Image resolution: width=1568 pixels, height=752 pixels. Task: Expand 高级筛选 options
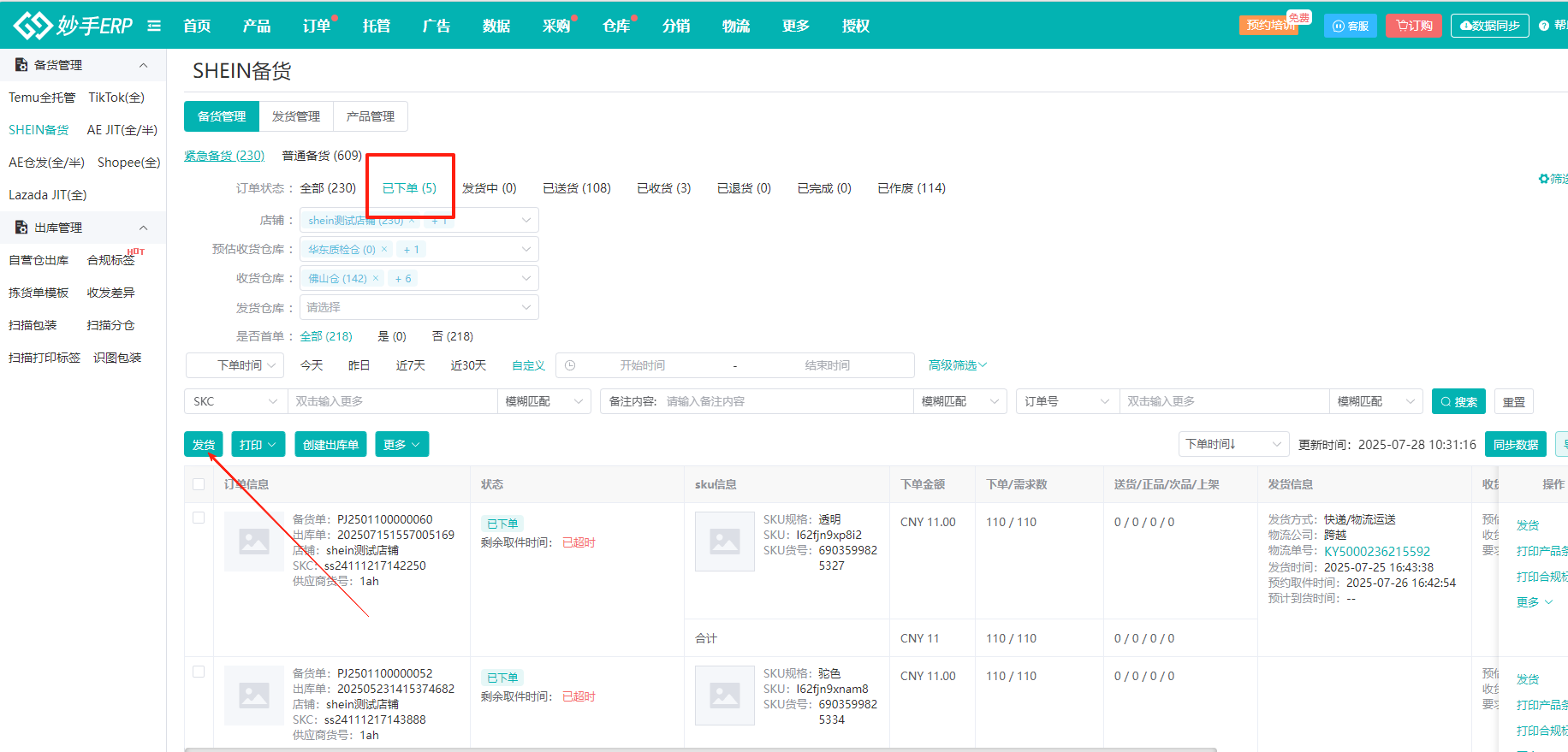tap(958, 365)
